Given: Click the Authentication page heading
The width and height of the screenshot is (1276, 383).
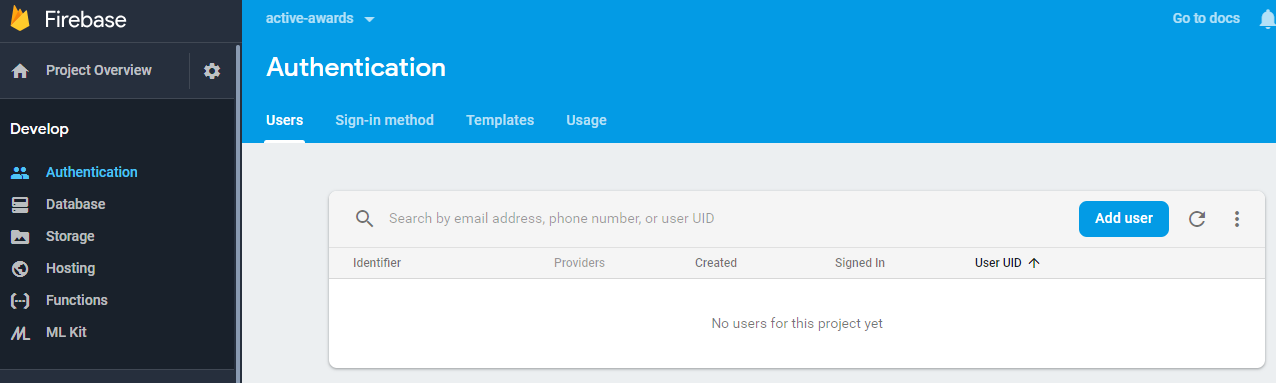Looking at the screenshot, I should (x=356, y=68).
